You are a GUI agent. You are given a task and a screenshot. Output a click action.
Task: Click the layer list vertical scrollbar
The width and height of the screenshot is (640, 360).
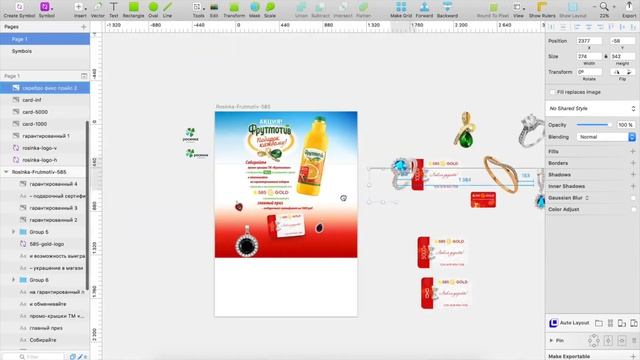pyautogui.click(x=87, y=205)
